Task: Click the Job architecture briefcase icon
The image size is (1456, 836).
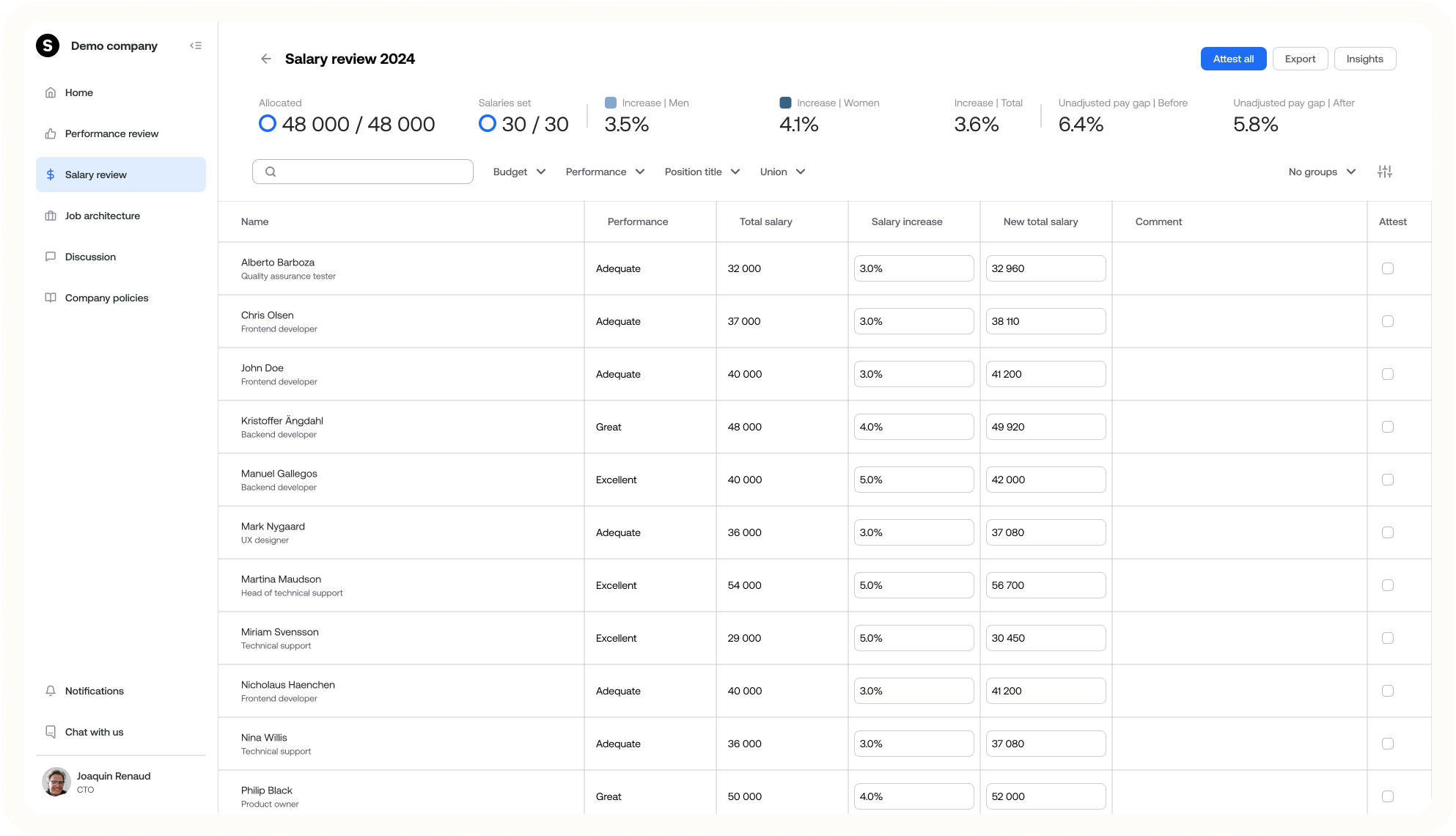Action: tap(51, 216)
